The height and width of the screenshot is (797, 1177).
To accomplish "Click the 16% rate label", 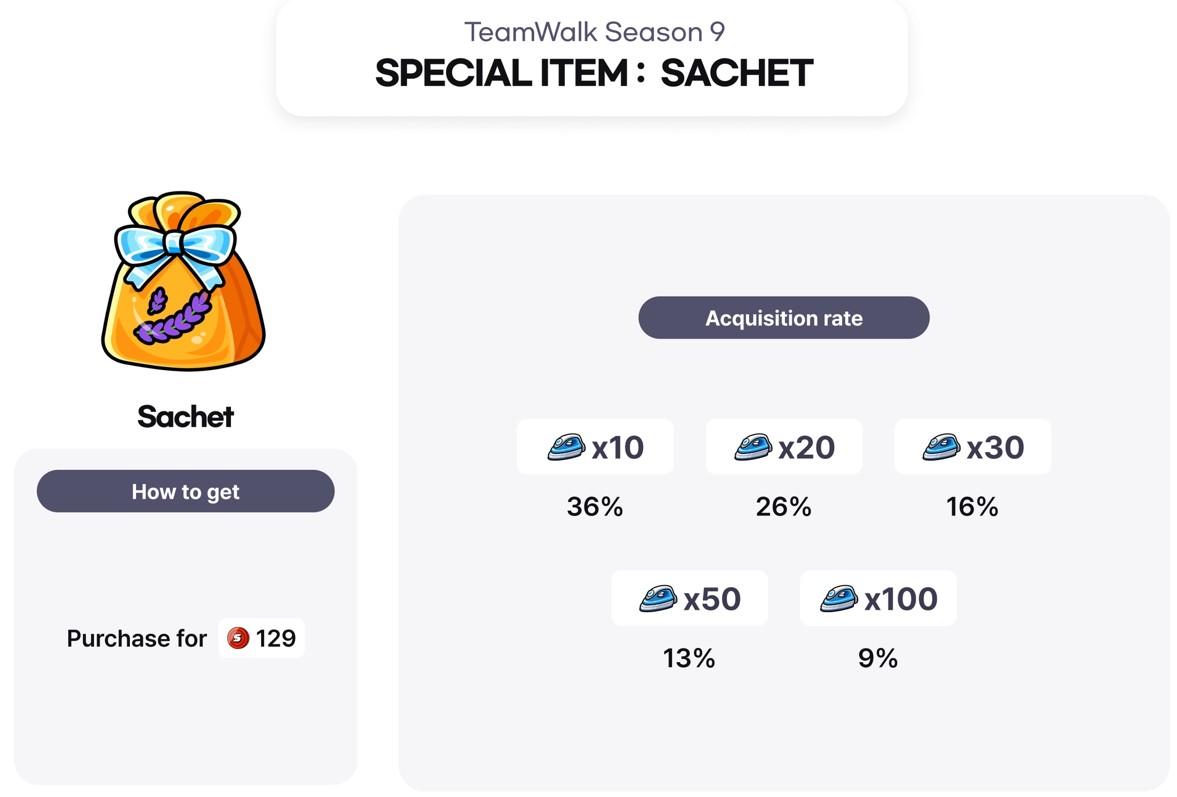I will pos(972,507).
